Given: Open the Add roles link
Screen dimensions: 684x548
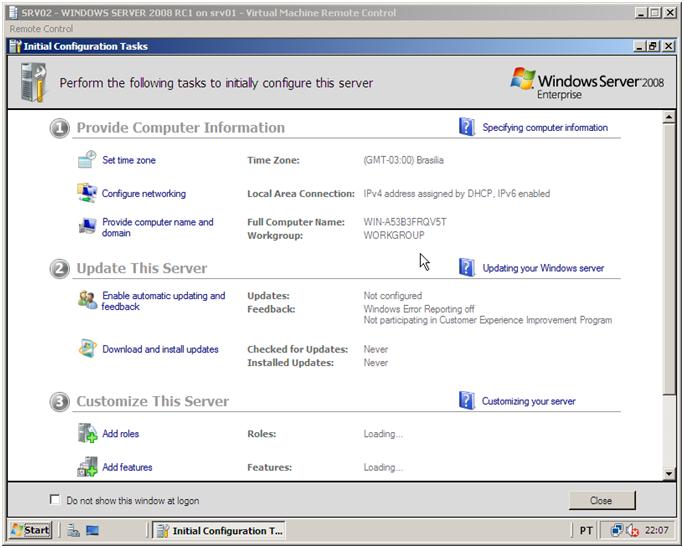Looking at the screenshot, I should [x=120, y=434].
